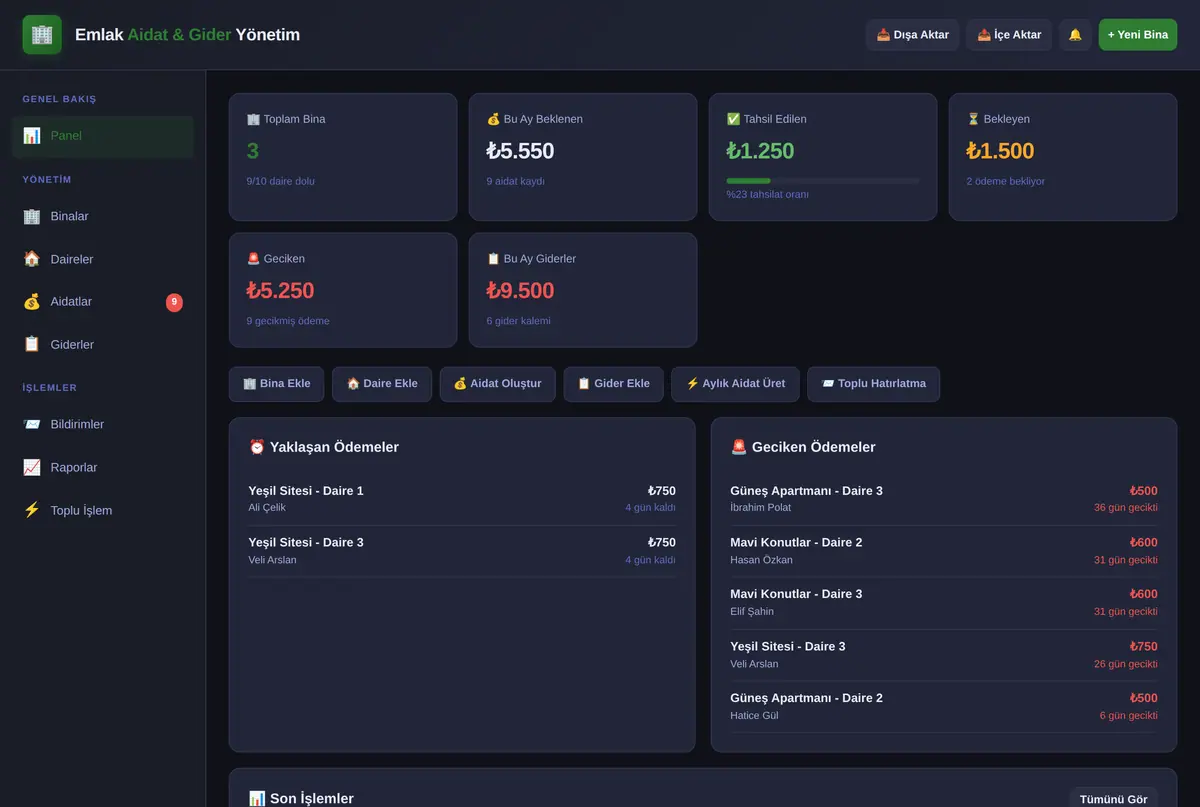
Task: Click the Tahsil Edilen progress bar
Action: (x=823, y=181)
